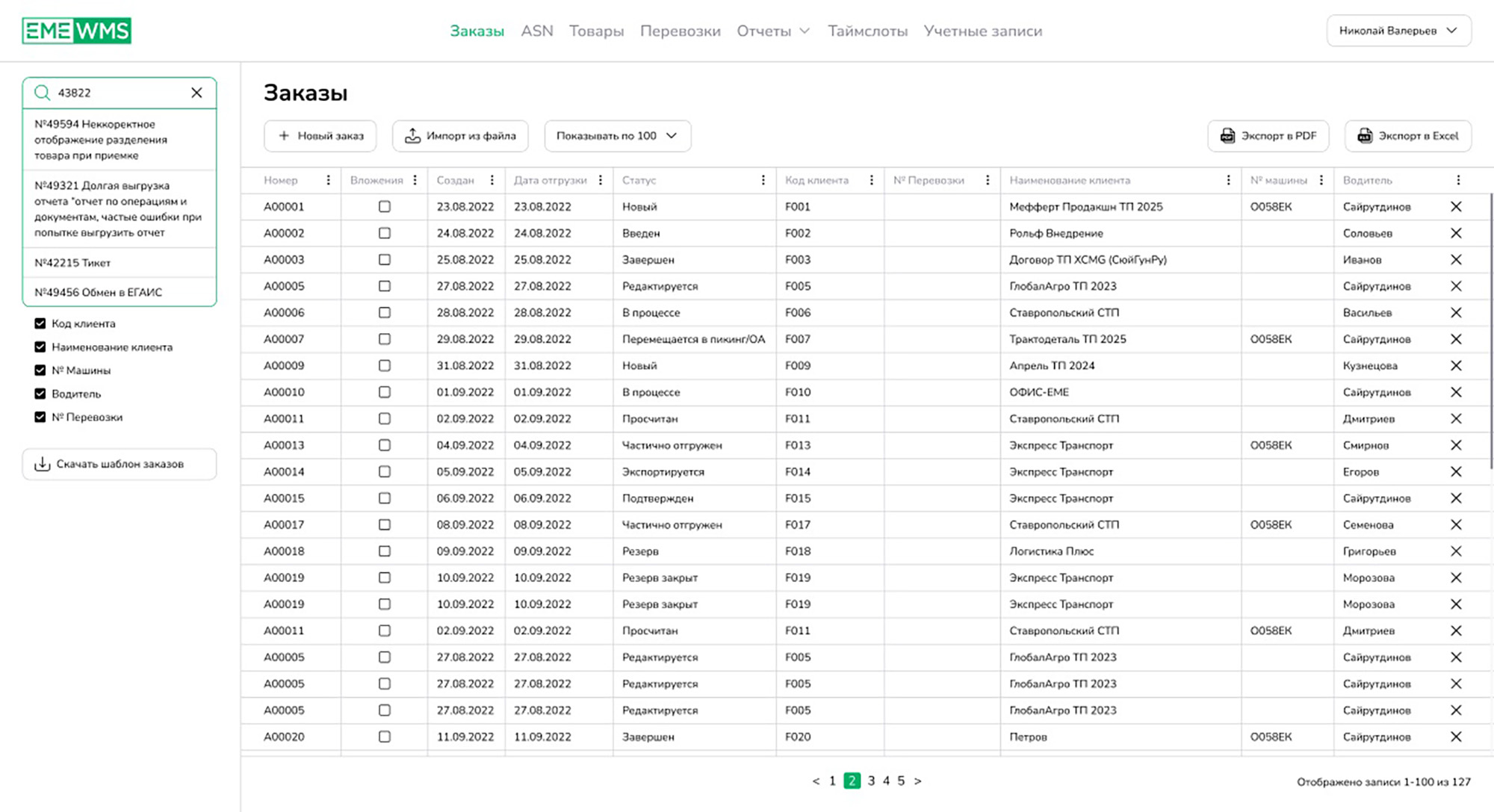The height and width of the screenshot is (812, 1494).
Task: Uncheck the Код клиента filter checkbox
Action: [40, 323]
